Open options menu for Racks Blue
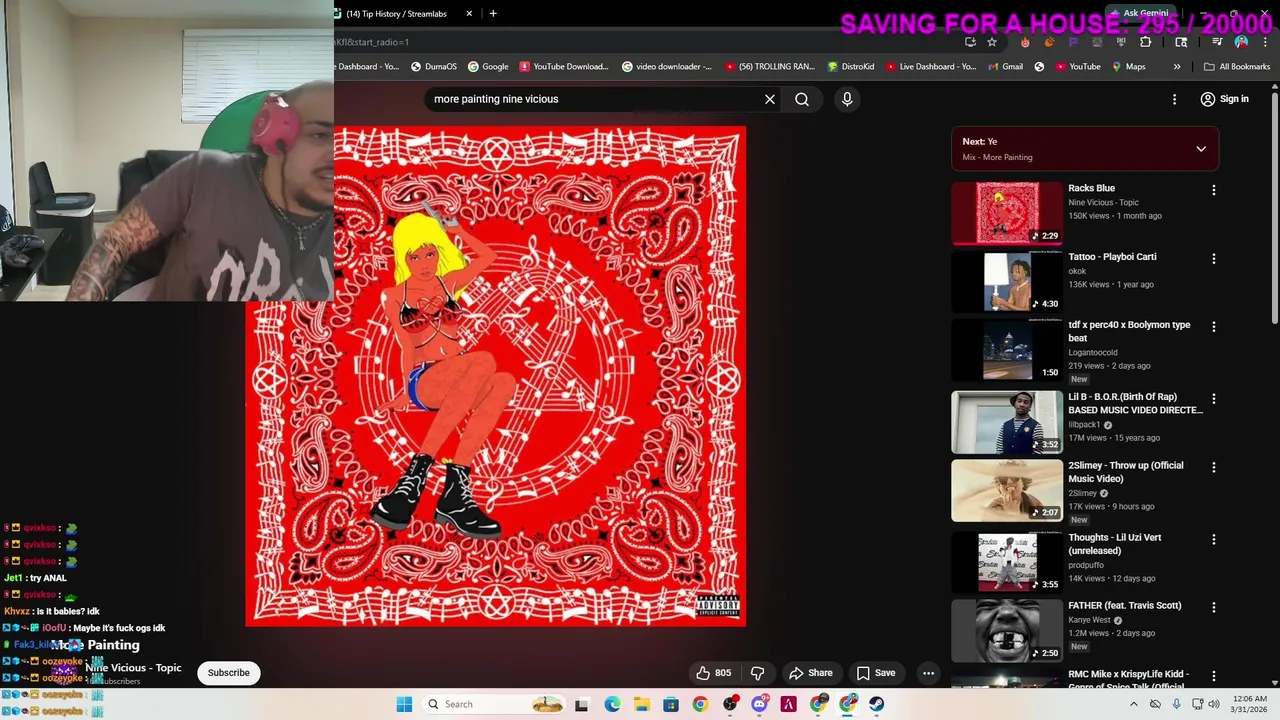1280x720 pixels. coord(1214,190)
